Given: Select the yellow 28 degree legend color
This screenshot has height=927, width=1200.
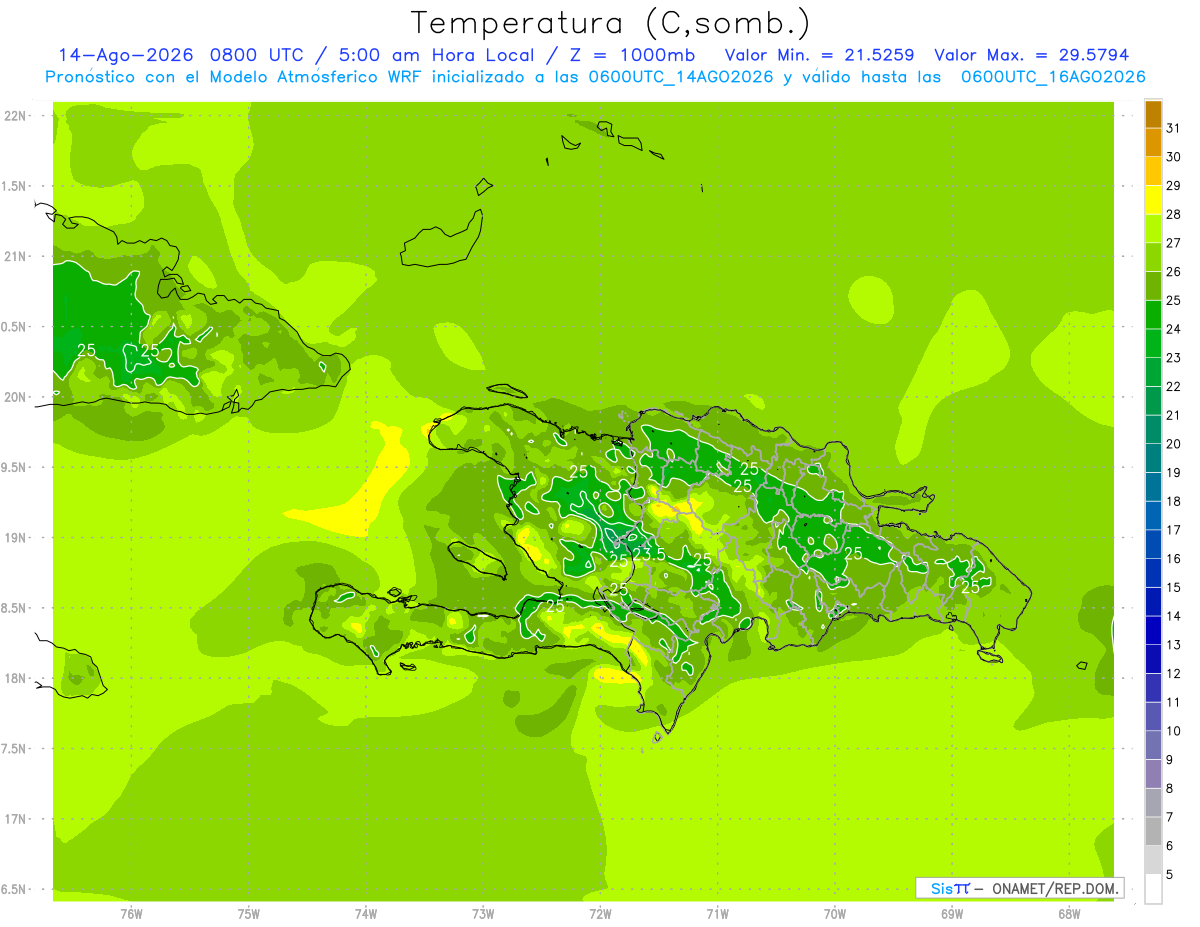Looking at the screenshot, I should (1153, 200).
